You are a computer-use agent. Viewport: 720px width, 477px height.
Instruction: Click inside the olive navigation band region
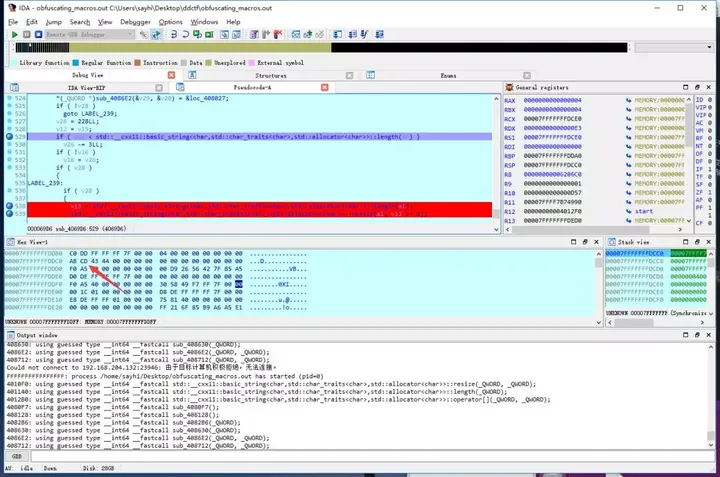(x=200, y=47)
